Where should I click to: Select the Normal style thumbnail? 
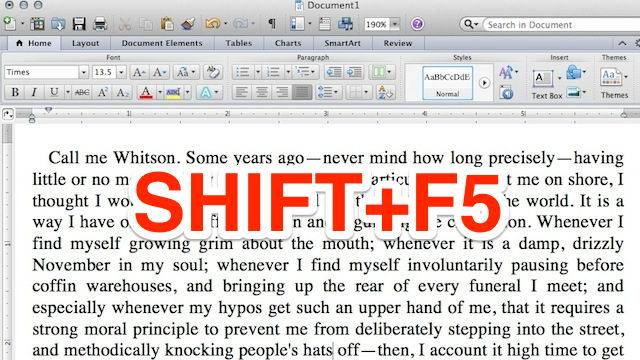point(447,83)
